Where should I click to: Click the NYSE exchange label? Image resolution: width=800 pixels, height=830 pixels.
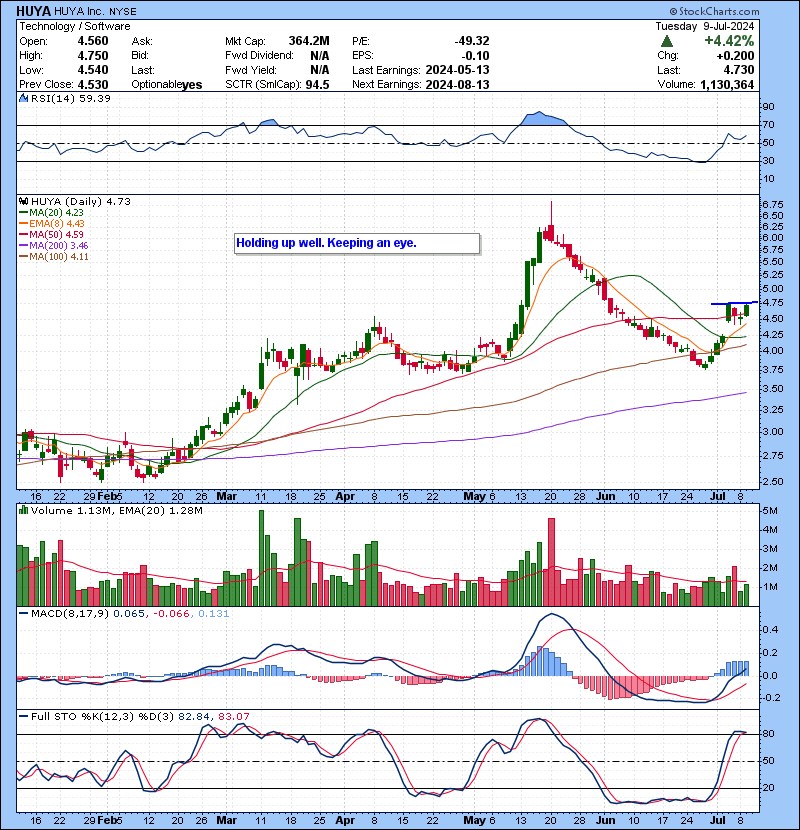pyautogui.click(x=123, y=12)
